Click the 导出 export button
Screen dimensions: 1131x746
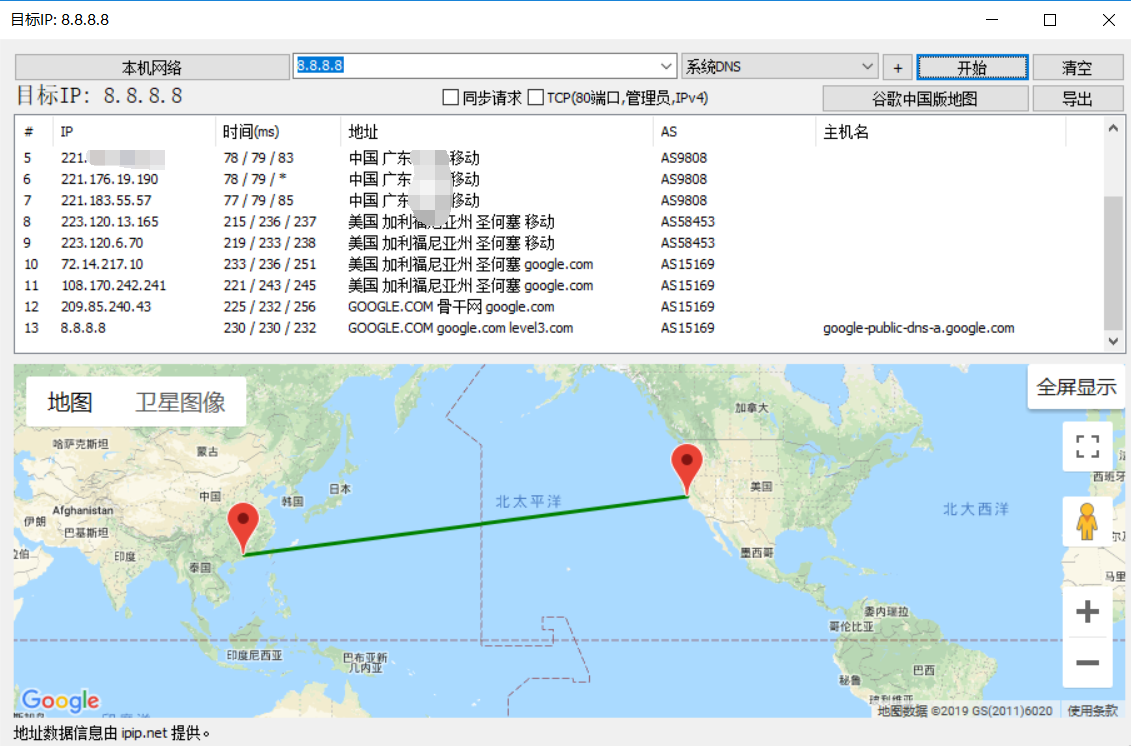(x=1078, y=99)
